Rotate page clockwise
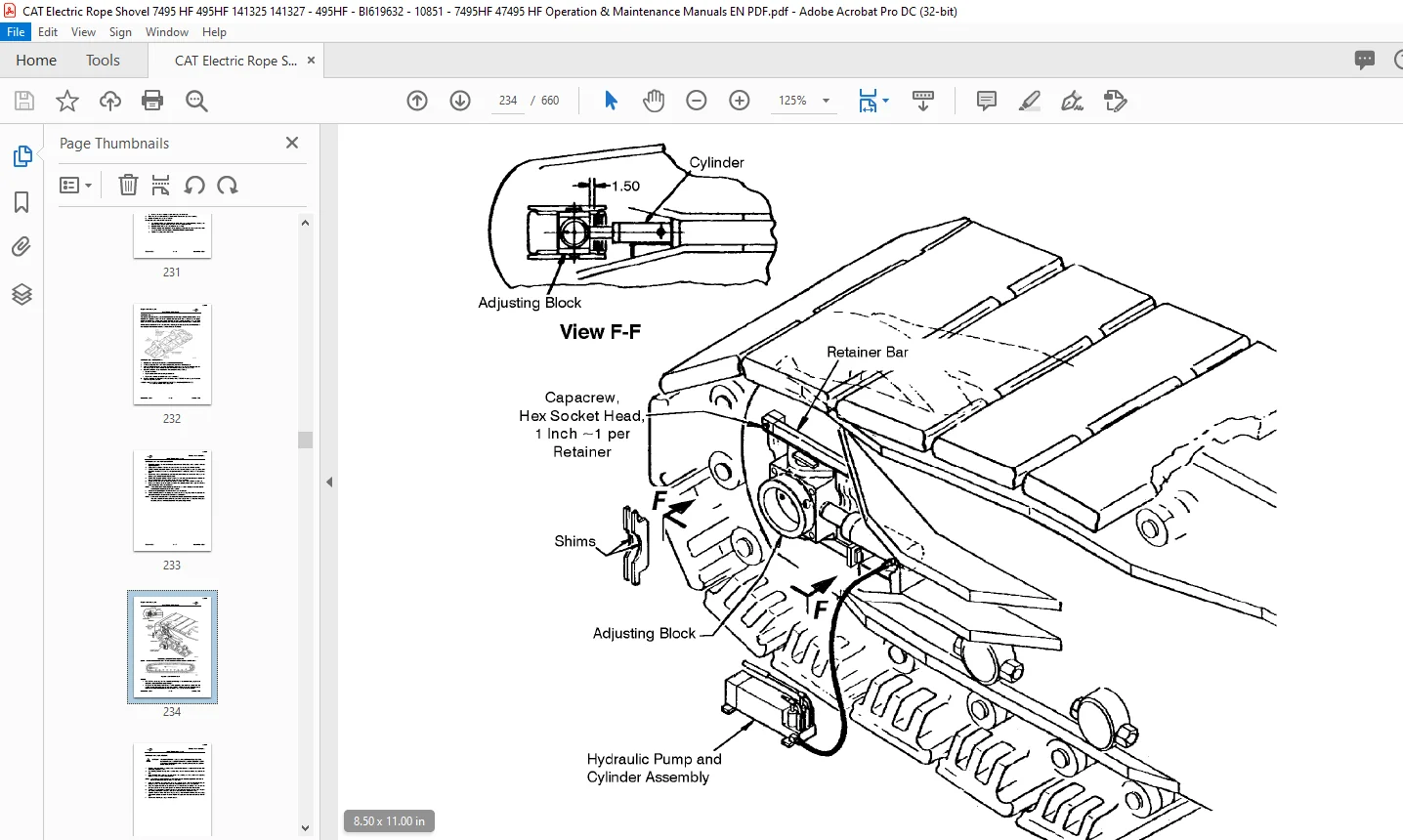1403x840 pixels. pyautogui.click(x=228, y=185)
